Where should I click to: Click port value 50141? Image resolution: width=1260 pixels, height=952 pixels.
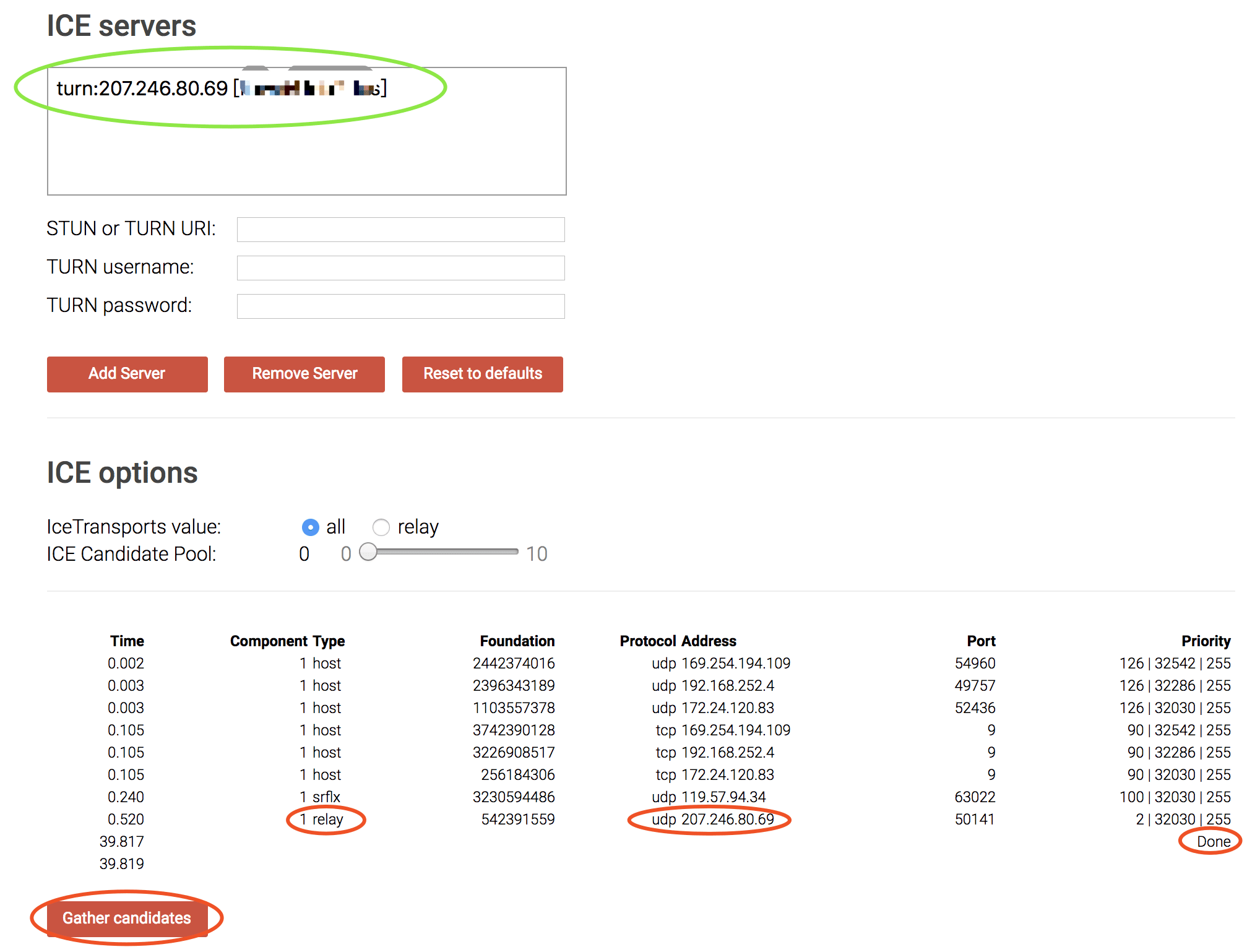pyautogui.click(x=975, y=820)
